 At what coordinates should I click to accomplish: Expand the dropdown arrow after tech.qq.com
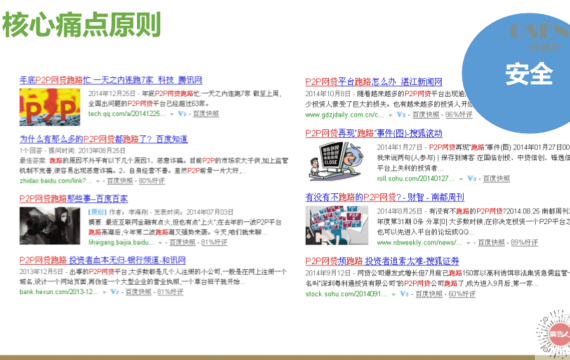tap(172, 114)
